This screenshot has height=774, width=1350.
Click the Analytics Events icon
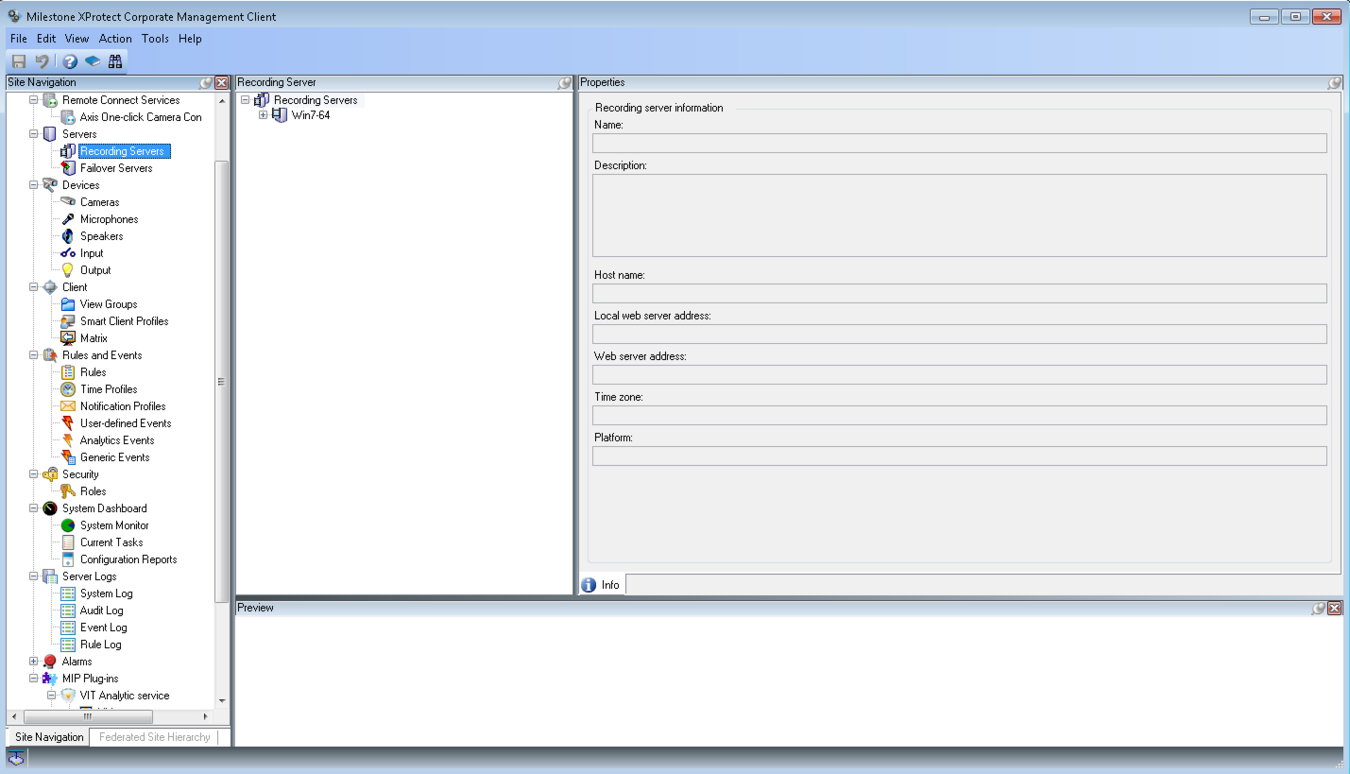[68, 440]
